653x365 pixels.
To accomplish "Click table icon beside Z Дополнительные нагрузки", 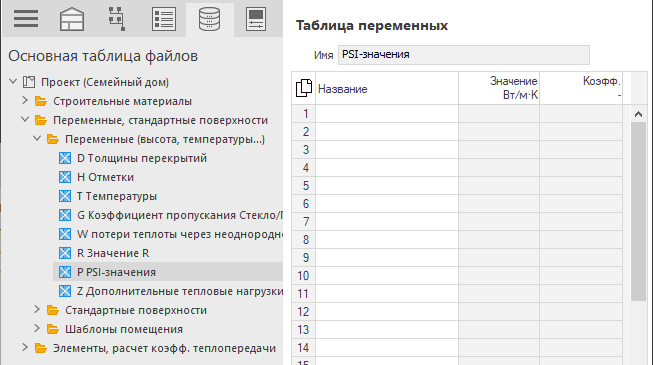I will tap(65, 291).
